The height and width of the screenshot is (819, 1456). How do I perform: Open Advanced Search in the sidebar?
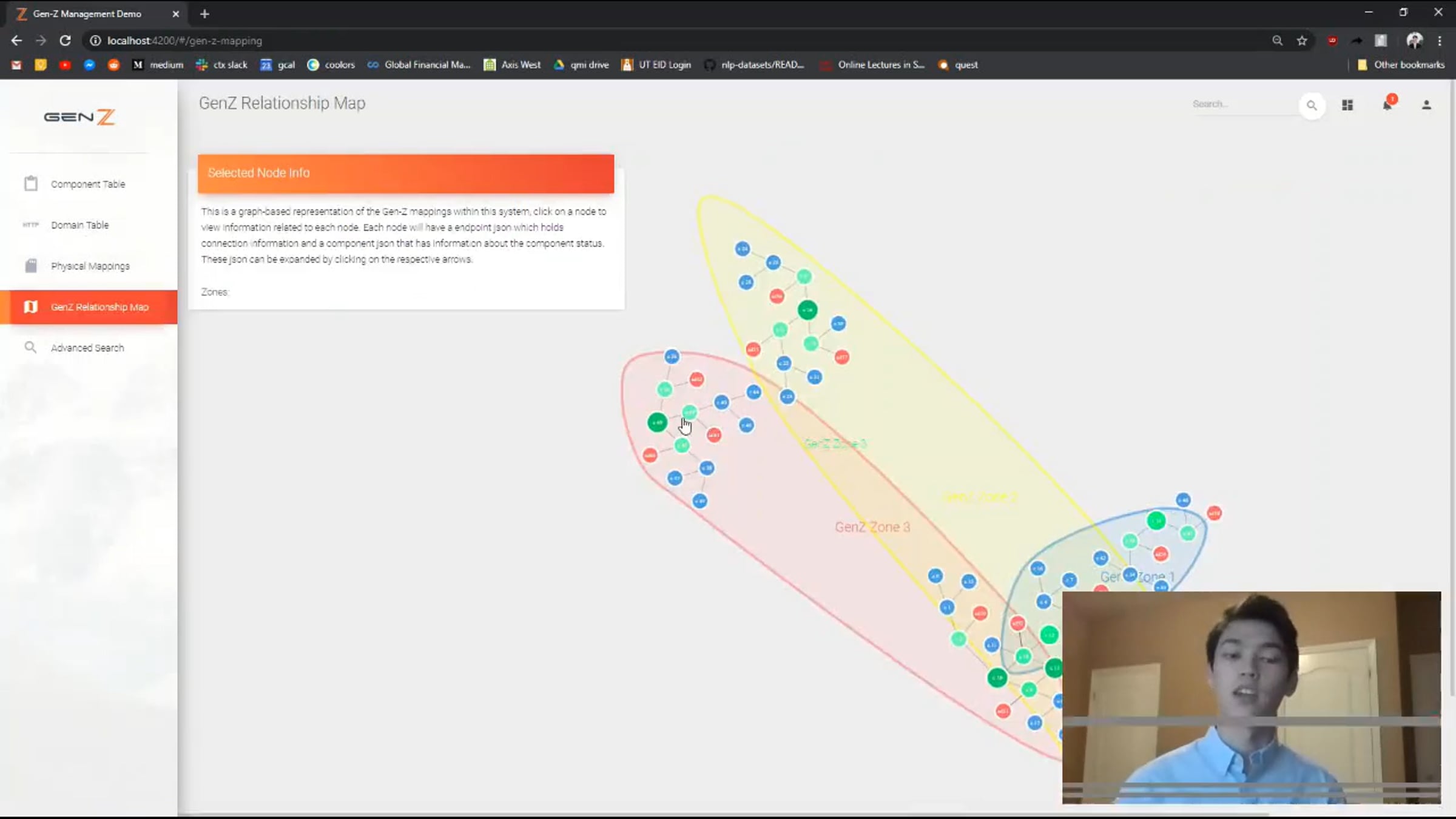pyautogui.click(x=87, y=348)
